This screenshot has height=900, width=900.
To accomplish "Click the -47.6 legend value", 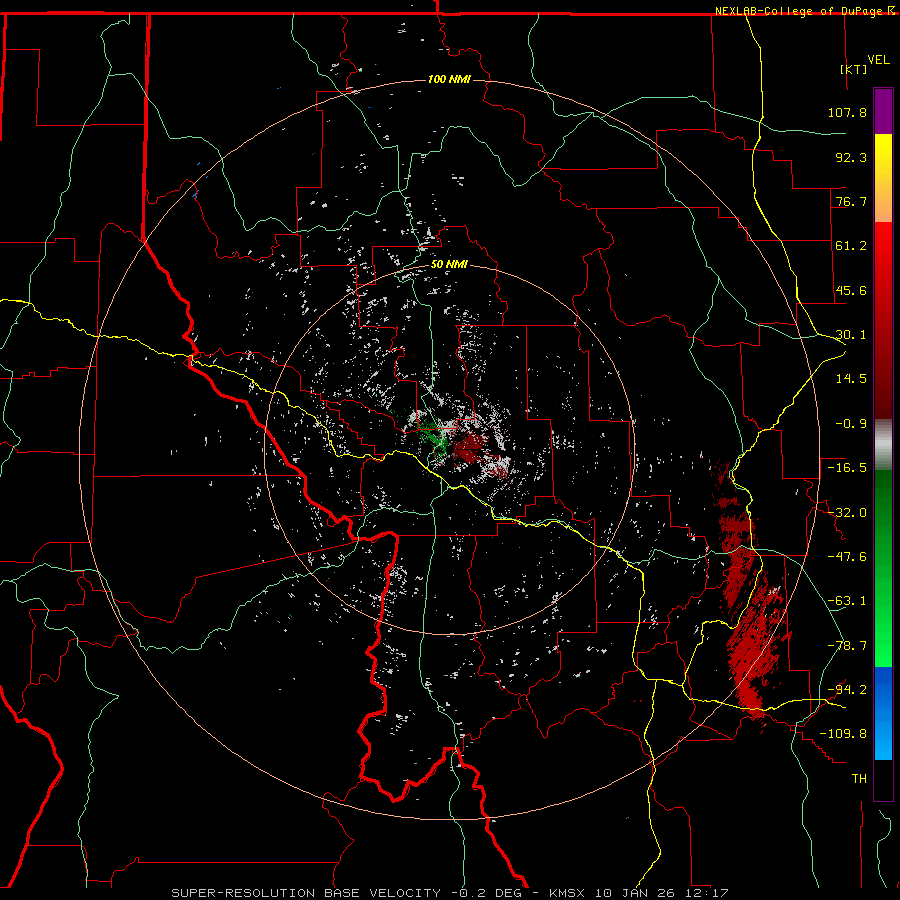I will (847, 557).
